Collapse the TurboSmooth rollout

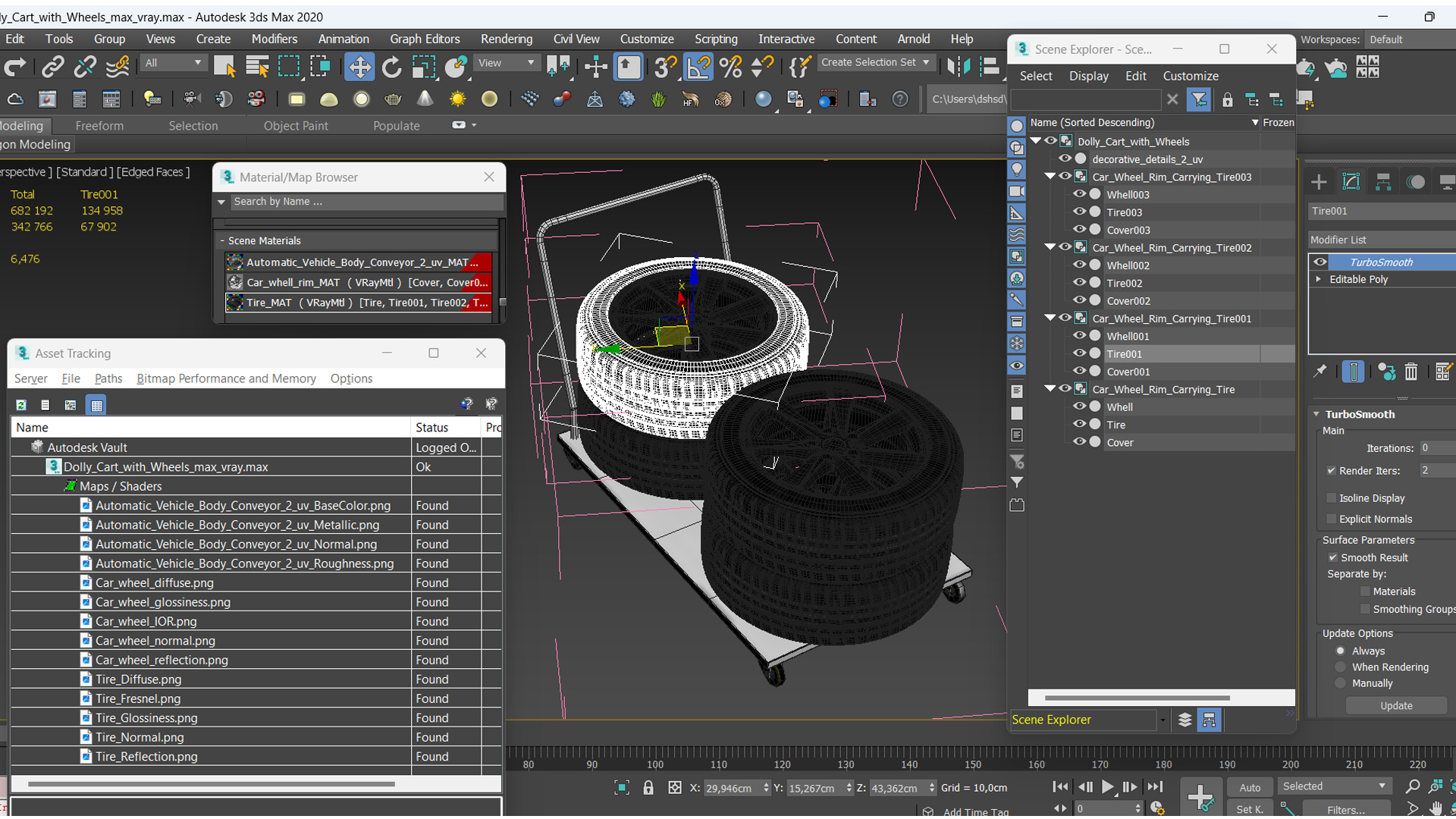1317,414
